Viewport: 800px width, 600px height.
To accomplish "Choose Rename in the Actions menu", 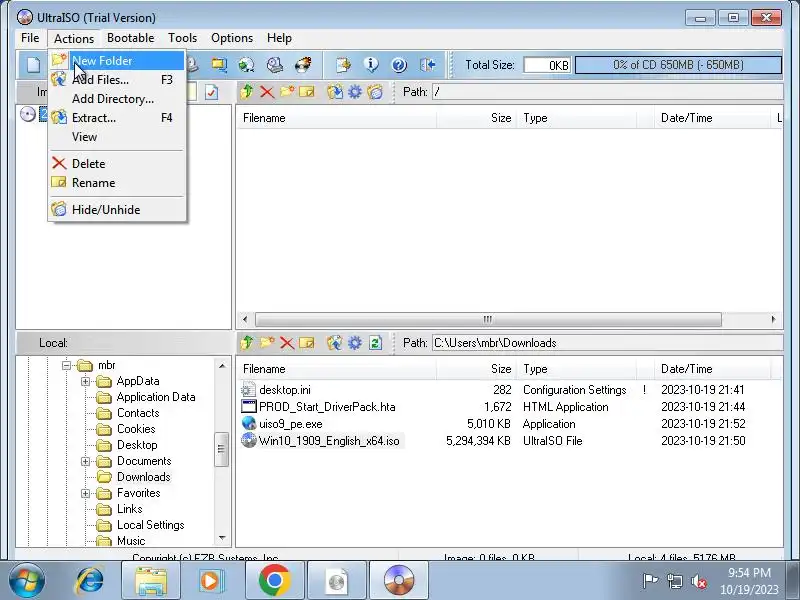I will pos(117,183).
